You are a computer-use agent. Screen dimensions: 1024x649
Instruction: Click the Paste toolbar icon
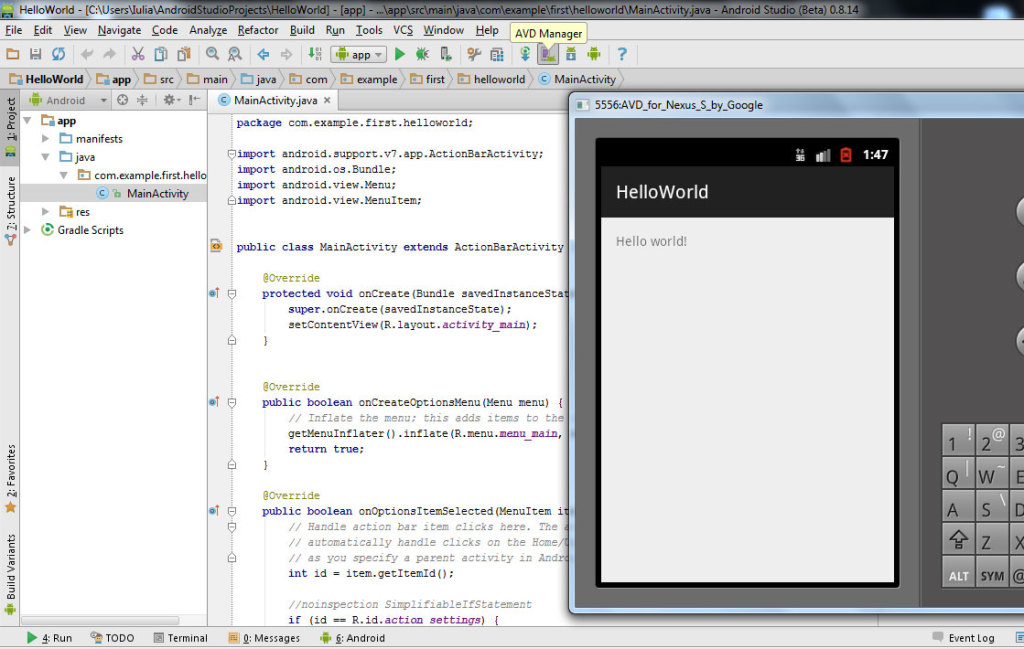[x=184, y=55]
